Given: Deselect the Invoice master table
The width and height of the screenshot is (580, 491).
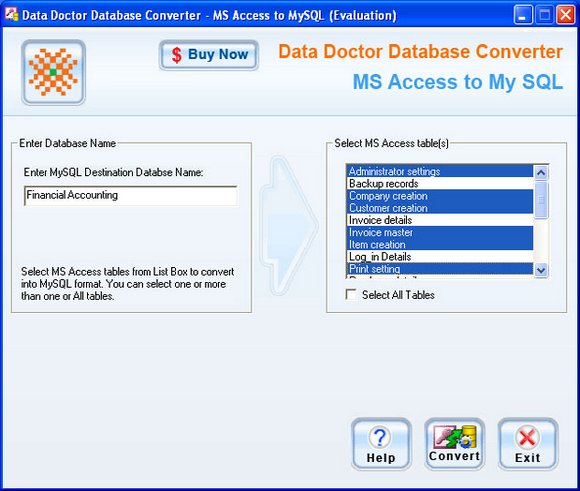Looking at the screenshot, I should click(440, 232).
